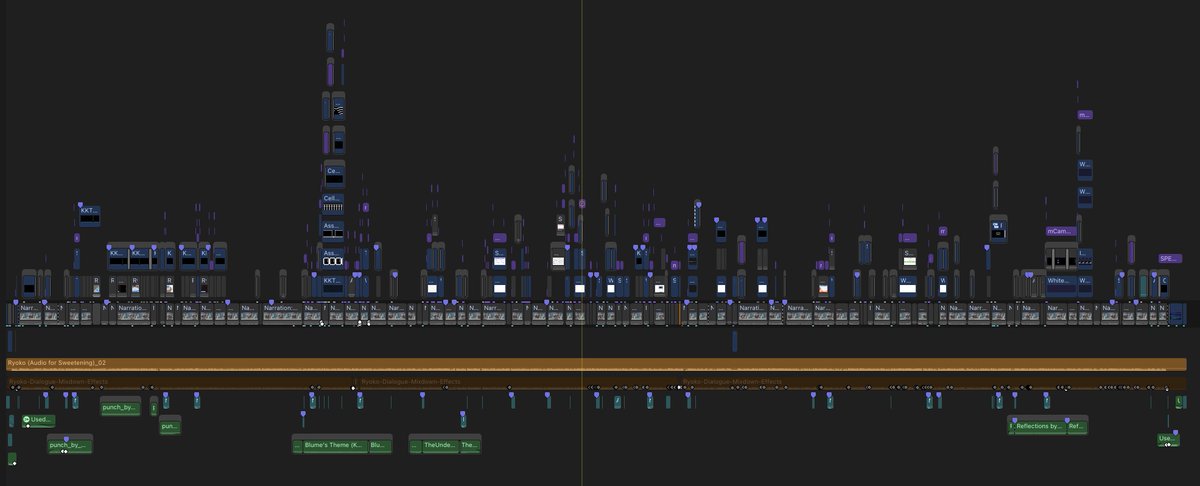This screenshot has width=1200, height=486.
Task: Click the marker on top of Reflections by... clip
Action: click(x=1013, y=419)
